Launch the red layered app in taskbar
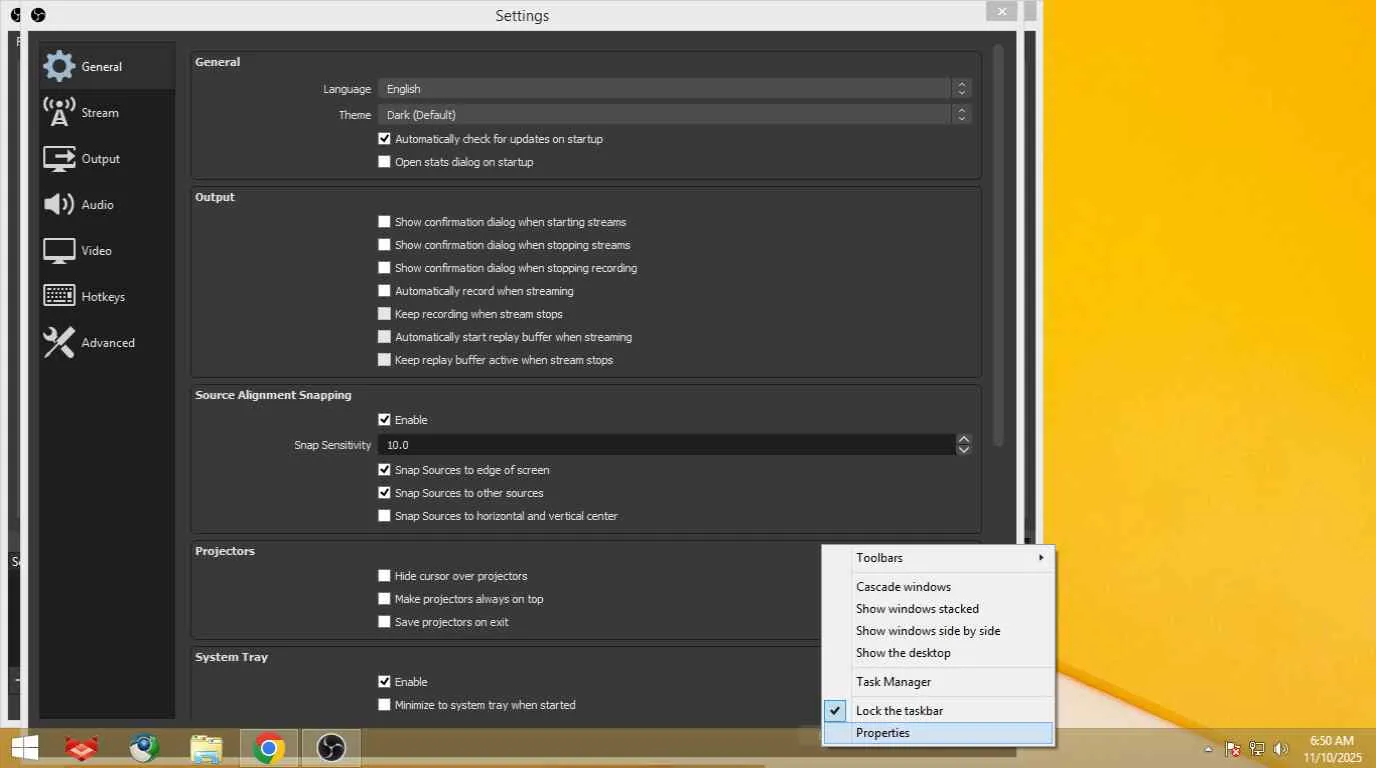The width and height of the screenshot is (1376, 768). pos(82,748)
